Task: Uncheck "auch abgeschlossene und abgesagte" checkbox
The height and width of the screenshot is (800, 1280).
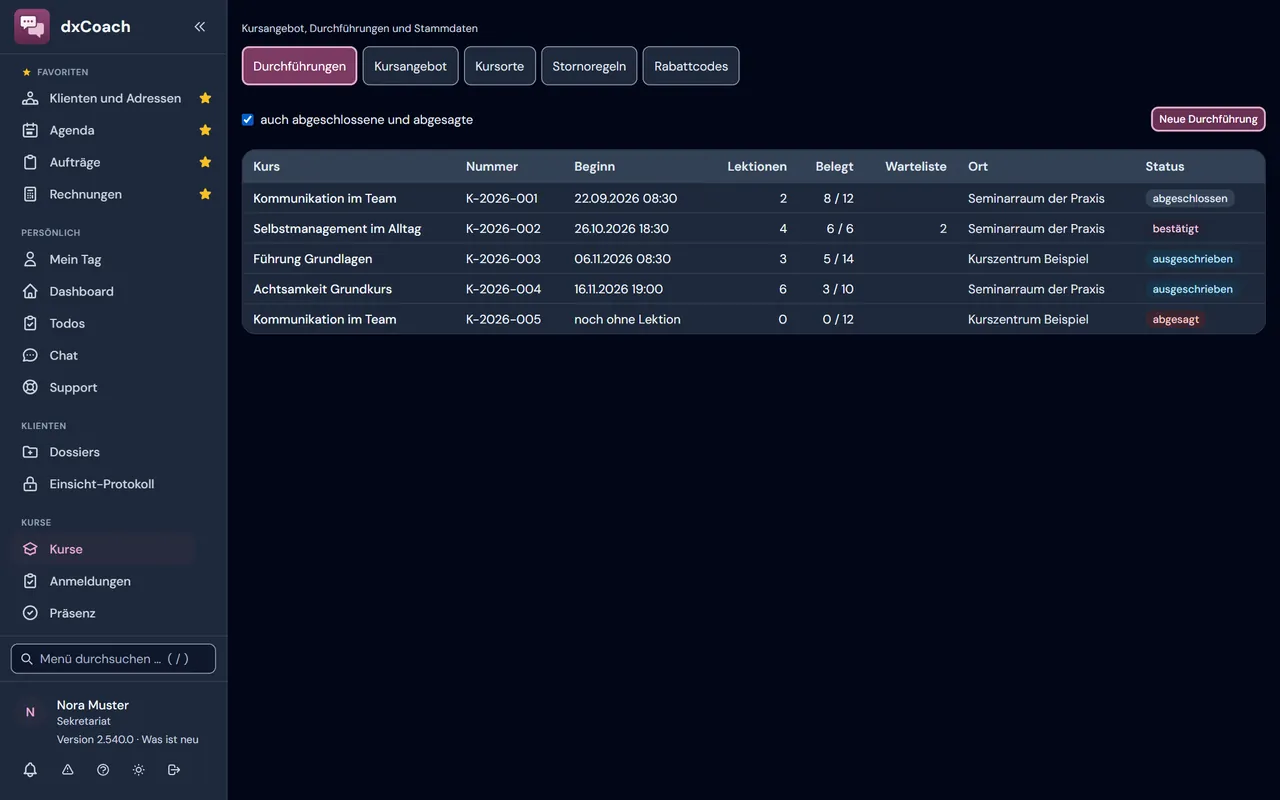Action: (x=248, y=119)
